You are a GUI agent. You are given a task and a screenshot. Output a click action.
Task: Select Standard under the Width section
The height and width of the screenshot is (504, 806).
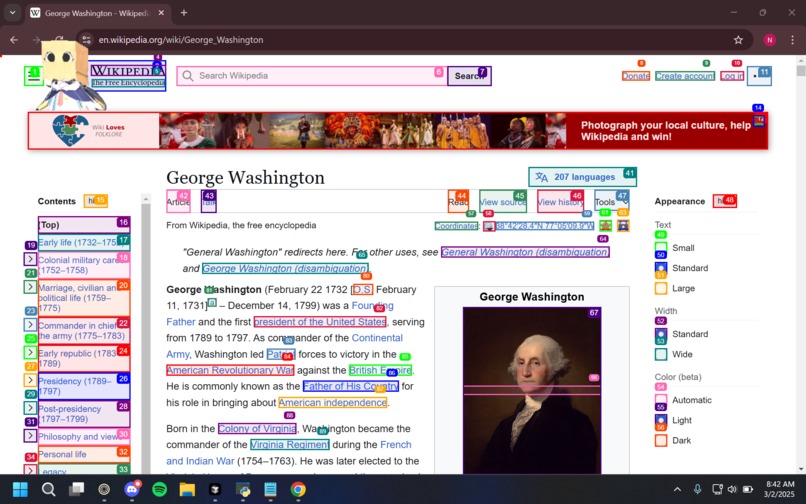pyautogui.click(x=661, y=334)
